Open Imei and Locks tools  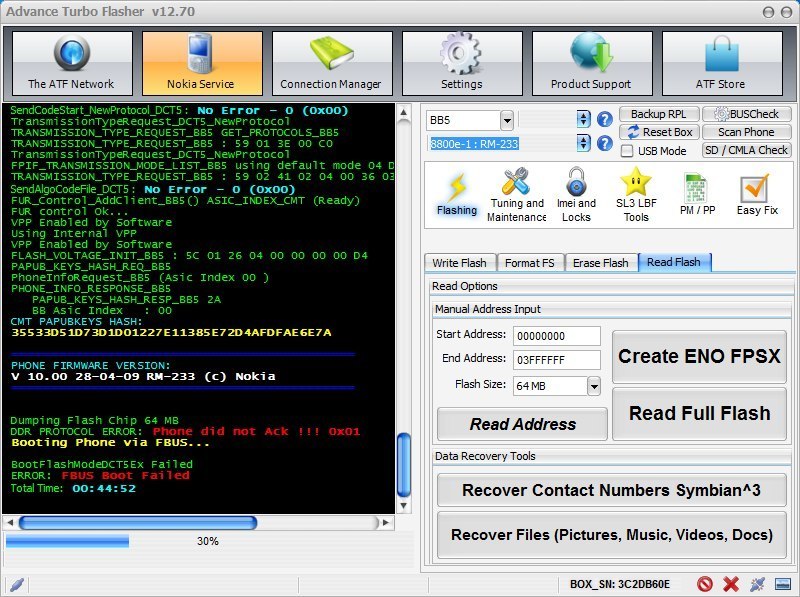[x=576, y=194]
